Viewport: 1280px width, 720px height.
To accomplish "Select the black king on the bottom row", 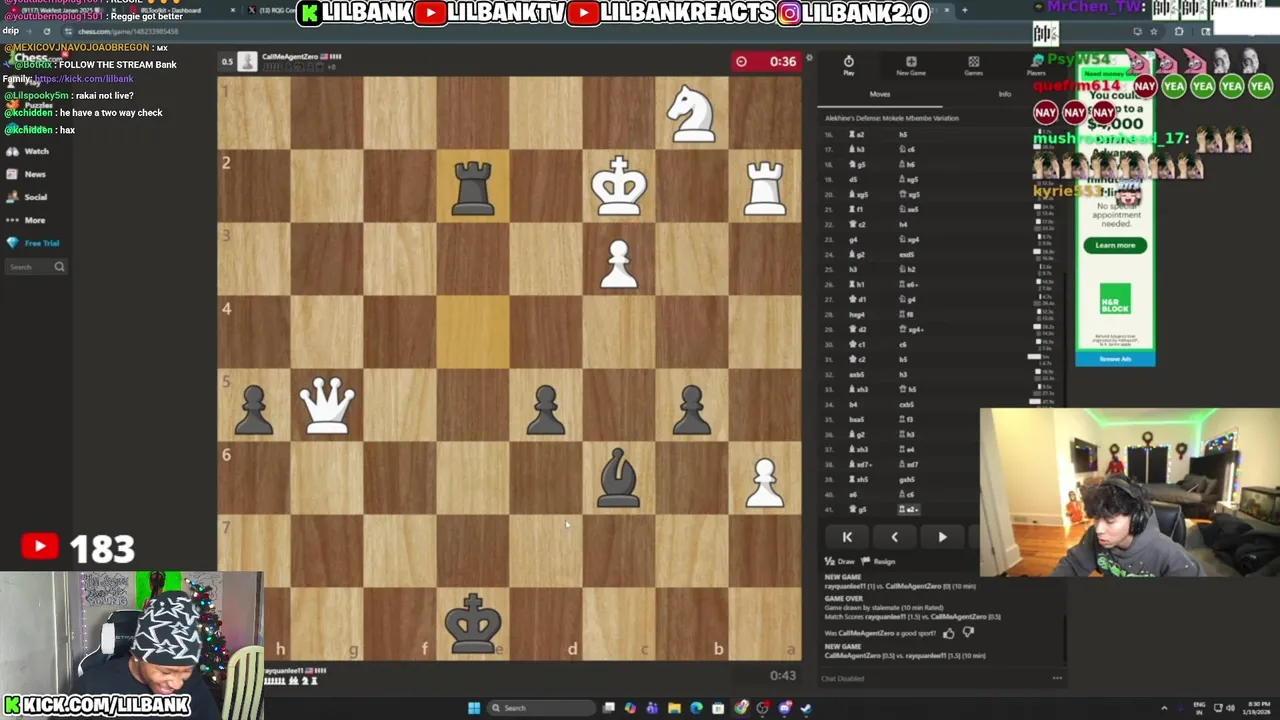I will (473, 624).
